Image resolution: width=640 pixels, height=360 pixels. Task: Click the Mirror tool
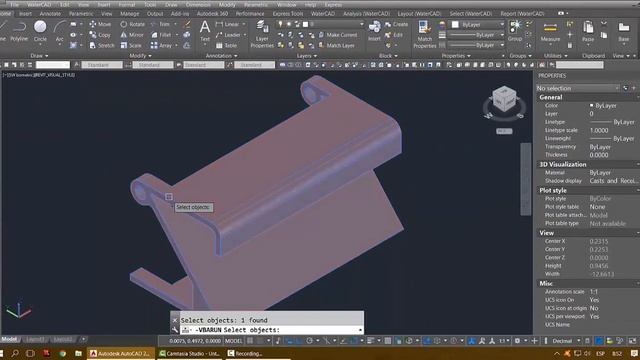(x=132, y=35)
